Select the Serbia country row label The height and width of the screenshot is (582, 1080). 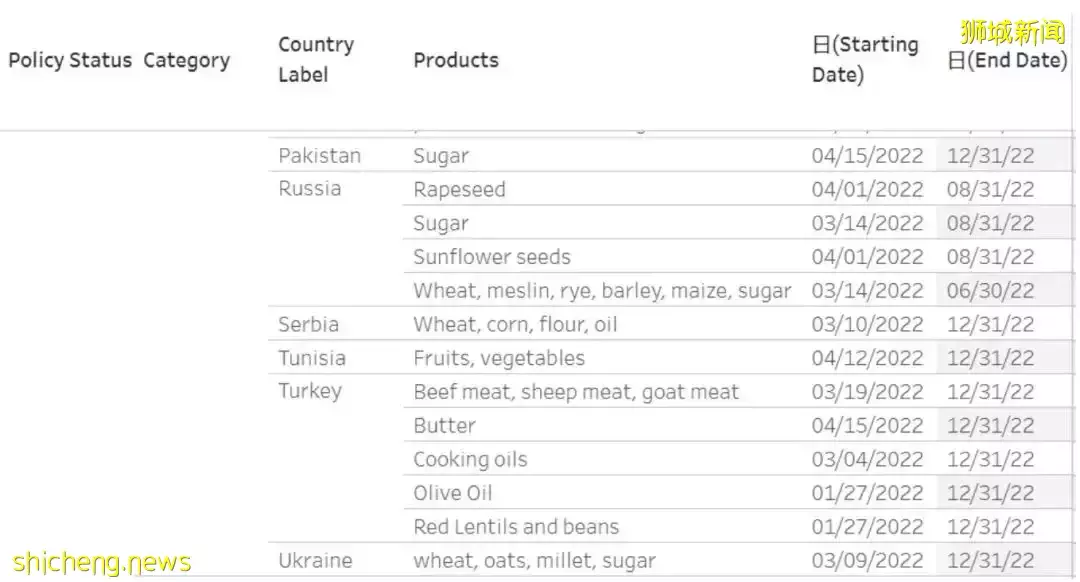(309, 324)
